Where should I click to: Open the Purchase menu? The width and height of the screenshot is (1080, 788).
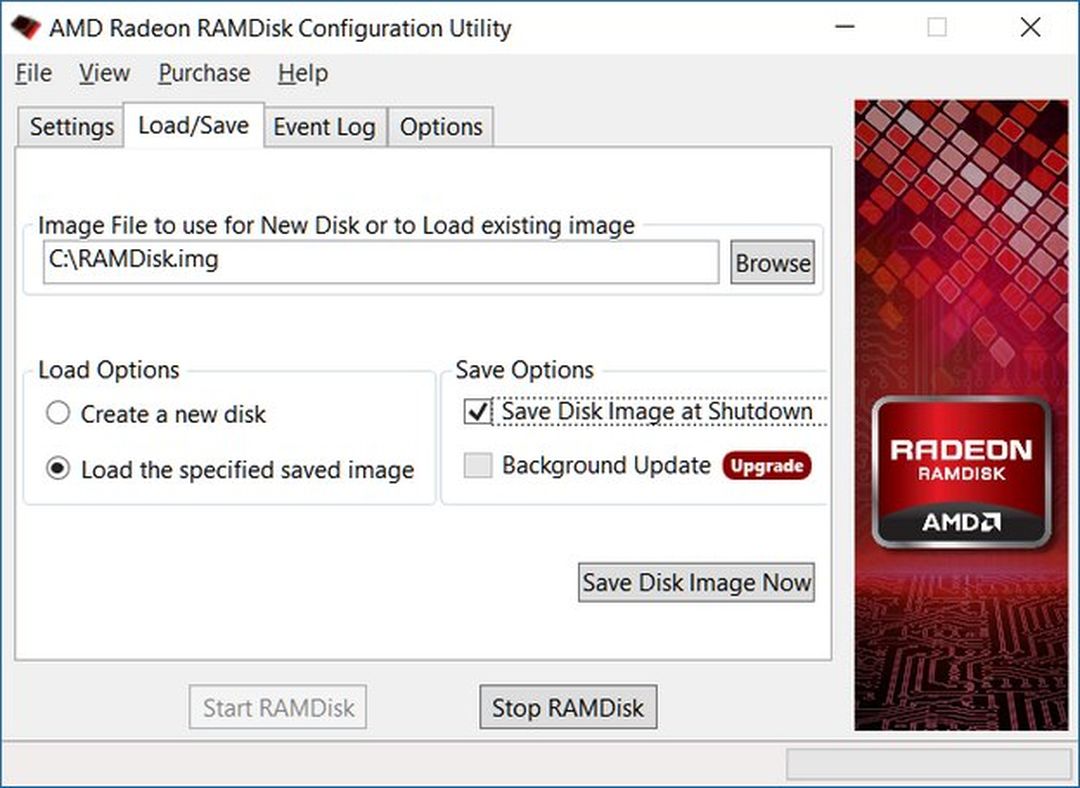coord(203,73)
